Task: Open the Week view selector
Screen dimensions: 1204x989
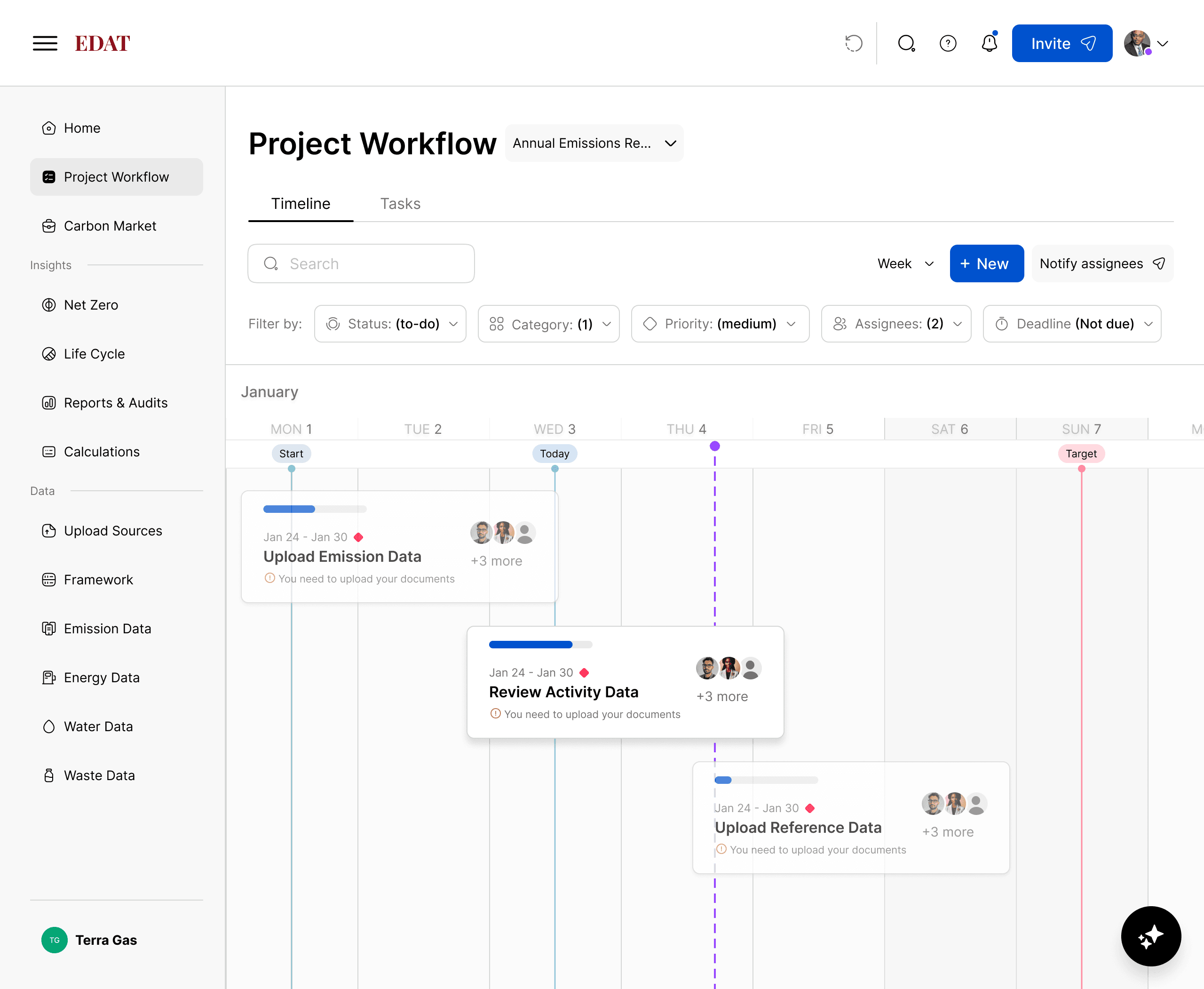Action: click(x=905, y=264)
